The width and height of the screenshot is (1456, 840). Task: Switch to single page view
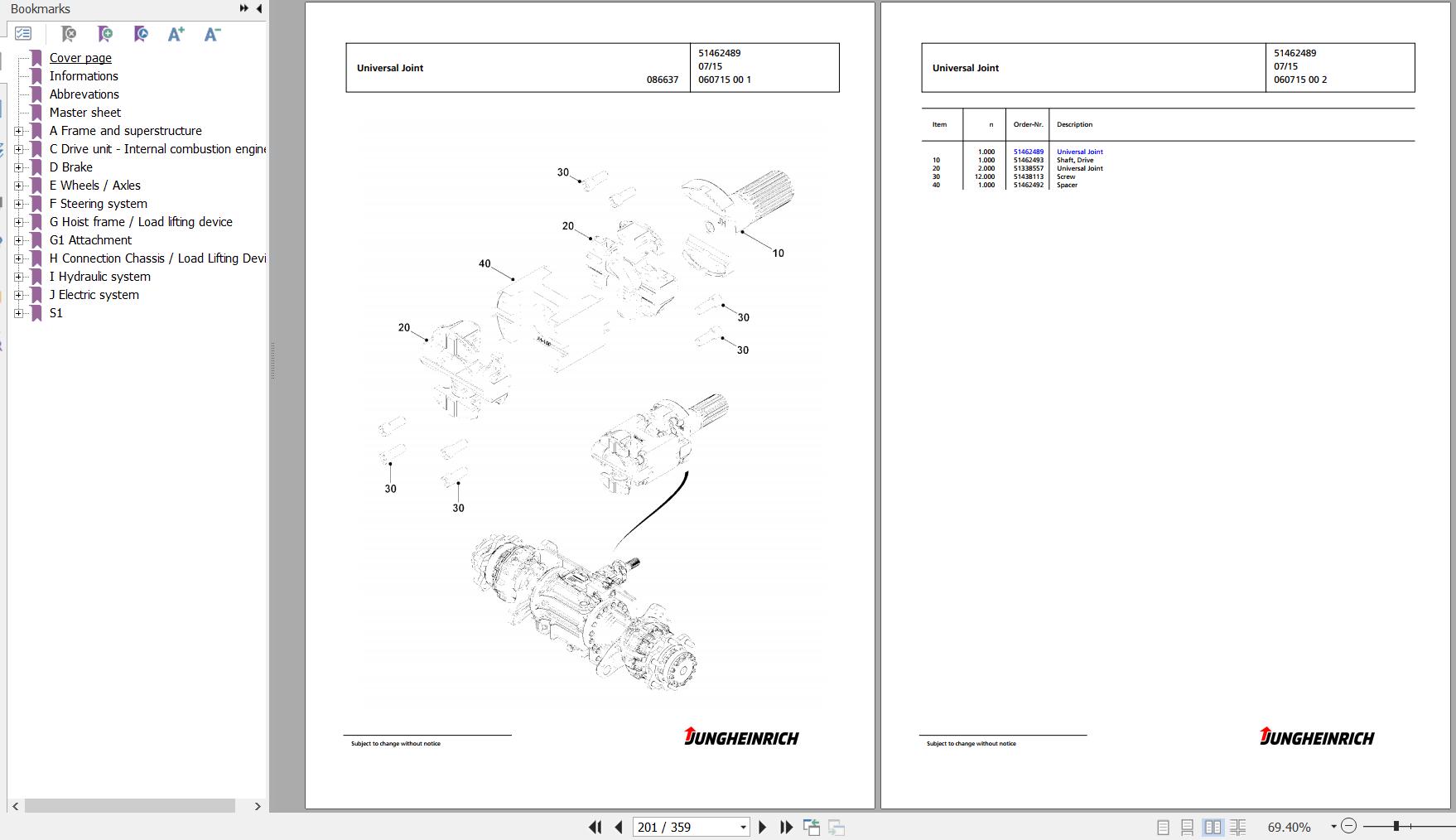click(x=1163, y=827)
